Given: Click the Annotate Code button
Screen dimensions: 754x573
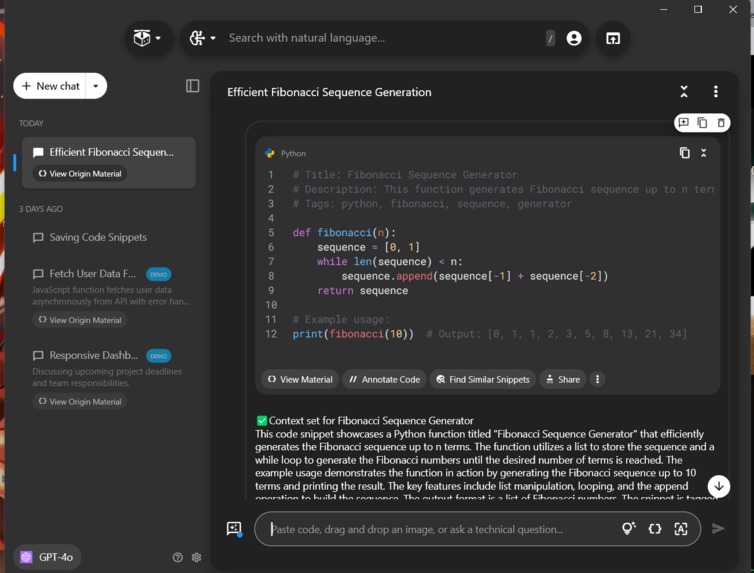Looking at the screenshot, I should point(384,379).
